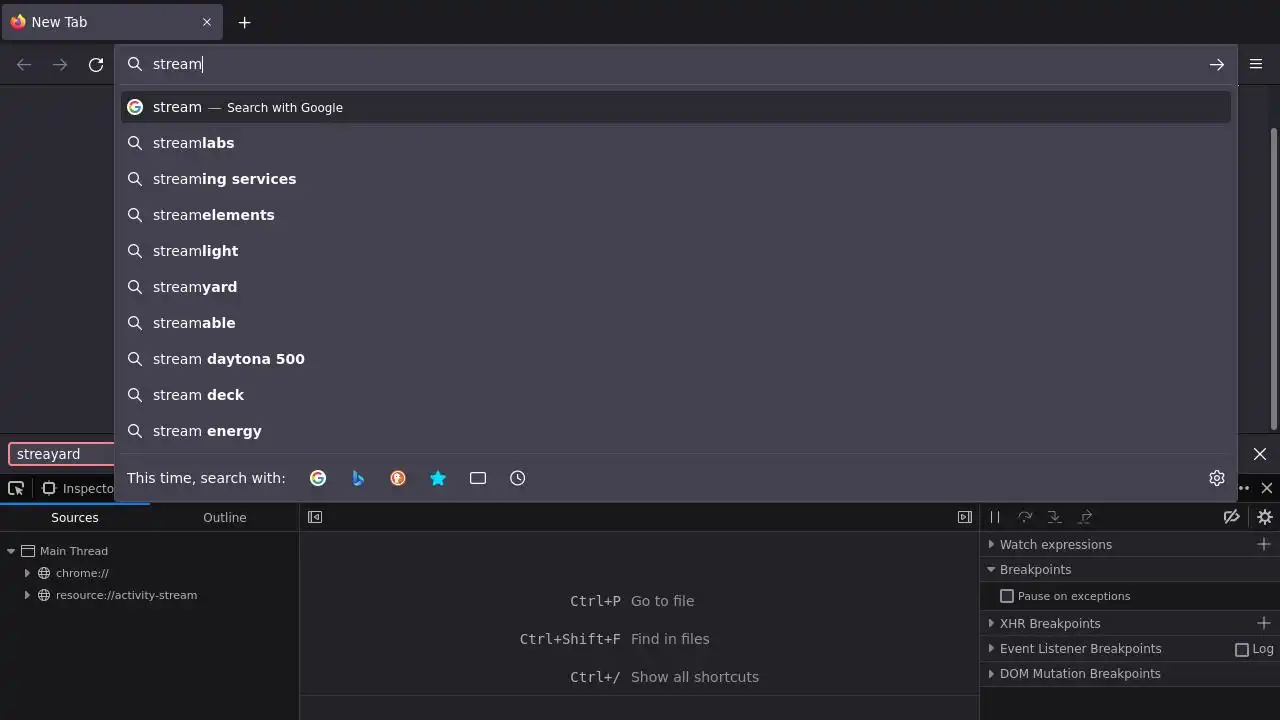Pause script execution in debugger
Viewport: 1280px width, 720px height.
995,517
